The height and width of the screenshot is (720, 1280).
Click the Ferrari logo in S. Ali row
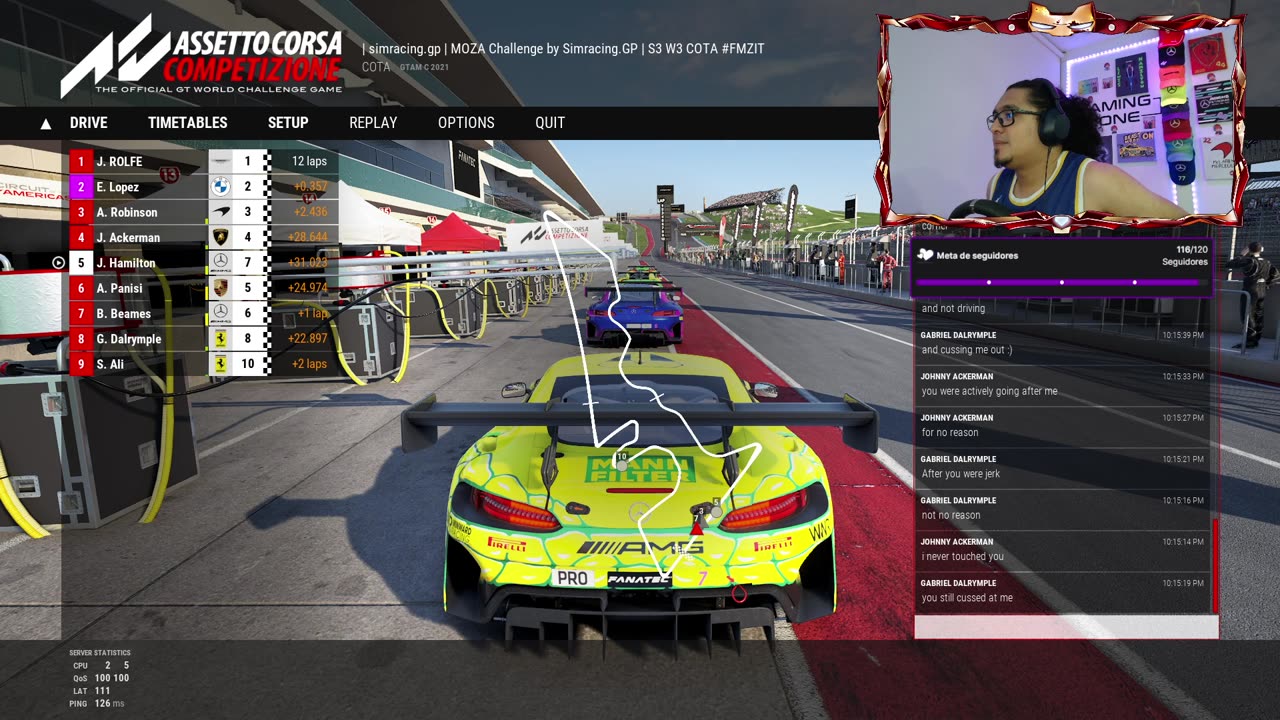point(221,364)
